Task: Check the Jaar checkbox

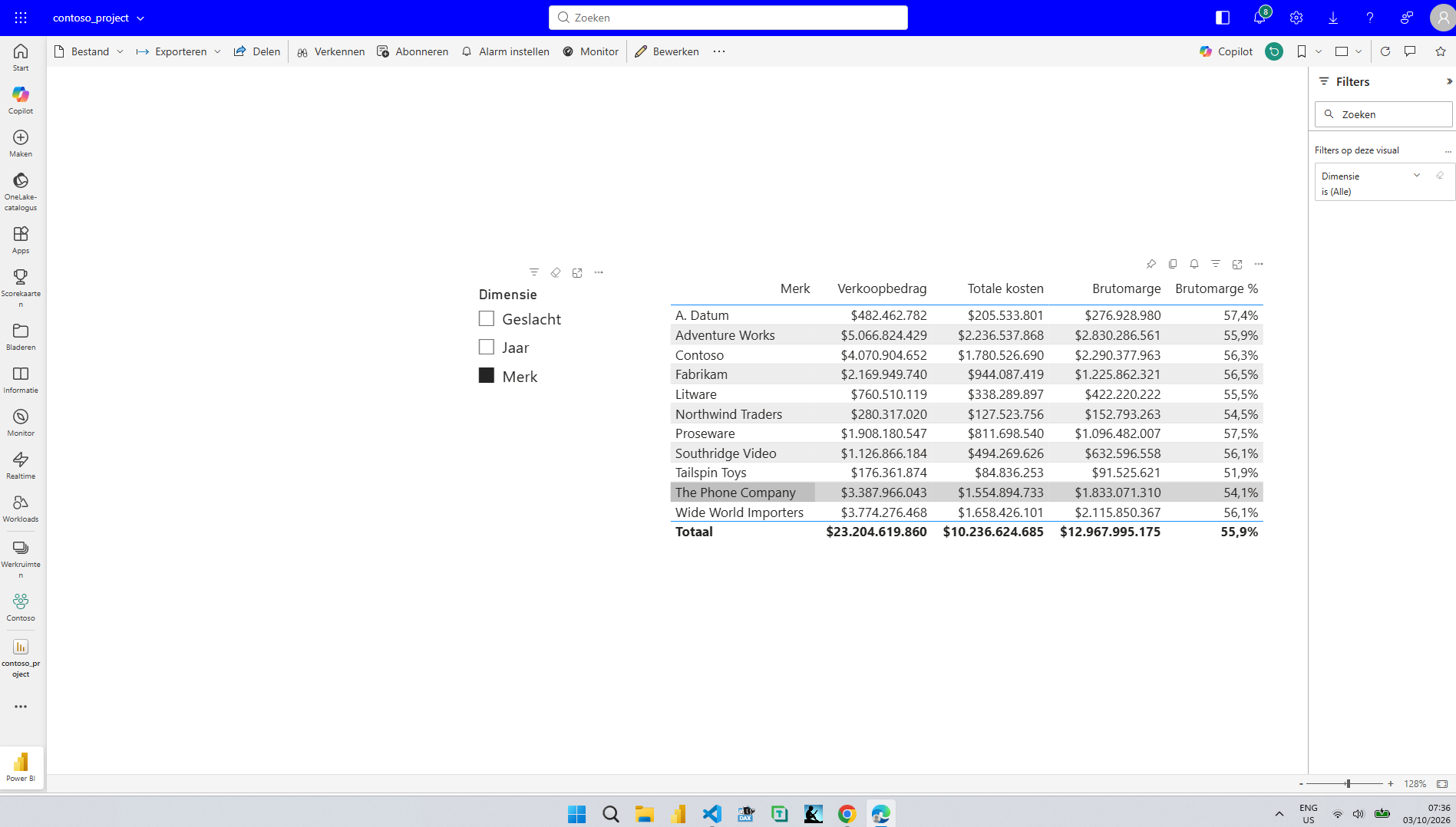Action: point(487,347)
